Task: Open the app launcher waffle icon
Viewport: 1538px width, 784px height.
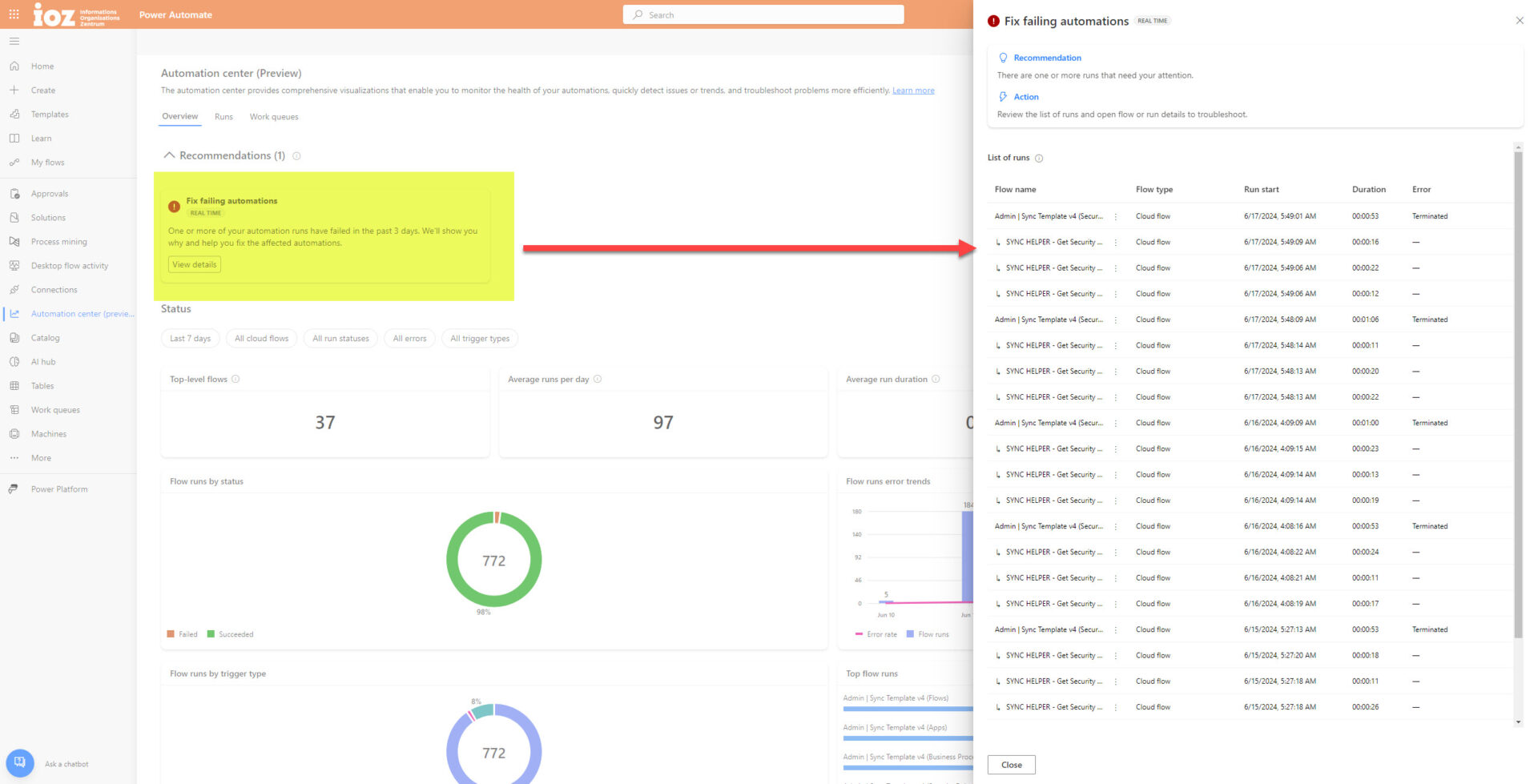Action: point(14,14)
